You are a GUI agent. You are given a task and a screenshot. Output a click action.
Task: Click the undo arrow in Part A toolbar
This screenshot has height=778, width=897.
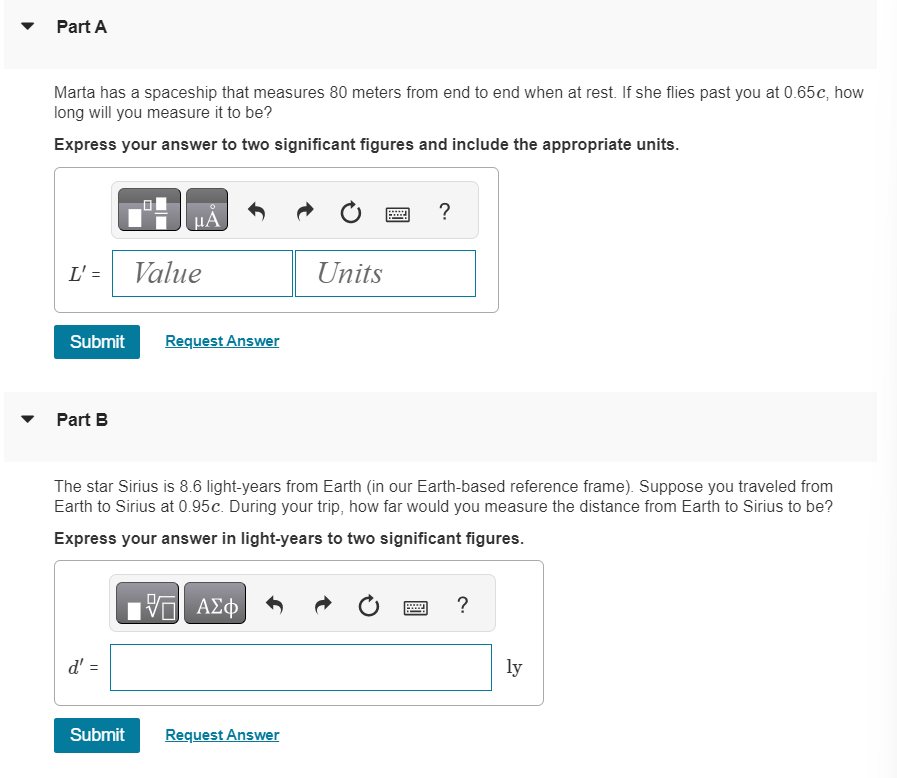[x=256, y=211]
